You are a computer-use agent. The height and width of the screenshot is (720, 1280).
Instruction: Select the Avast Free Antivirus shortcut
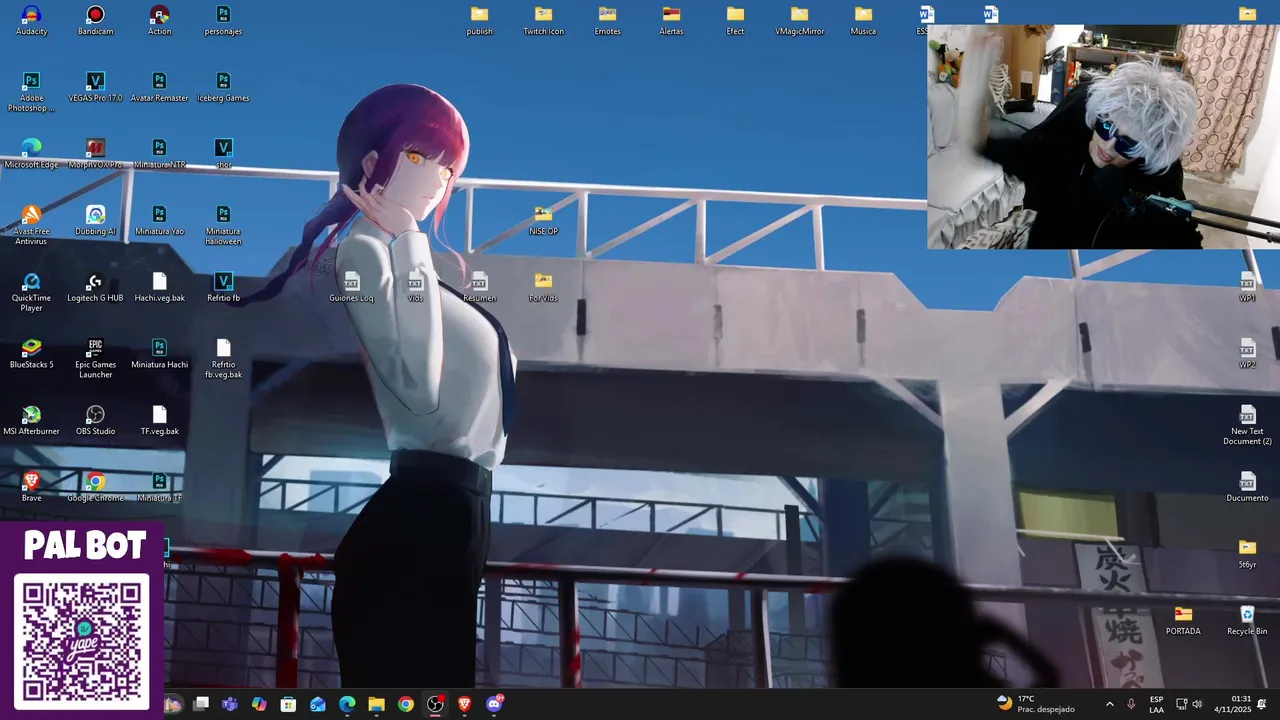point(31,225)
